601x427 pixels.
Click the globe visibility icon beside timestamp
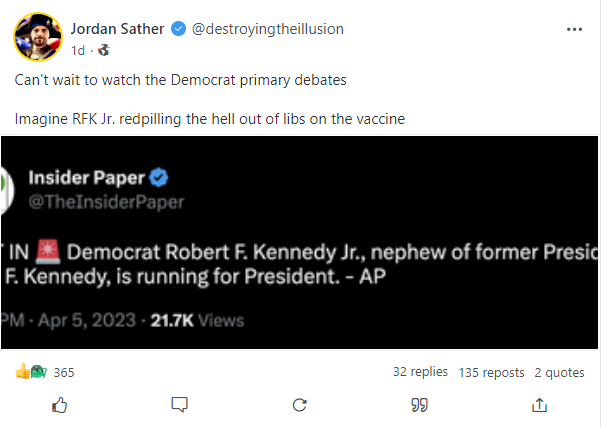103,48
